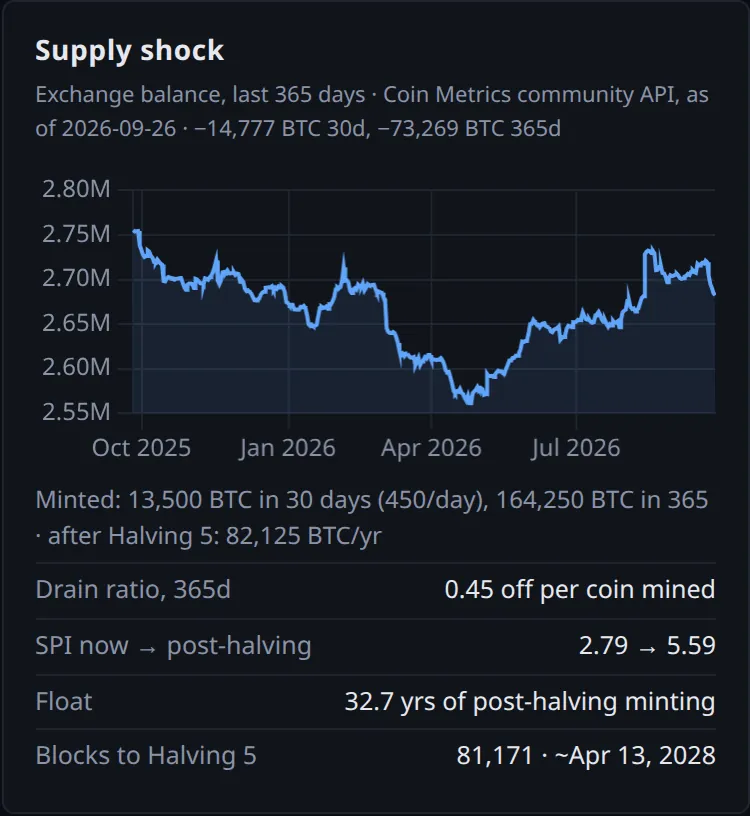
Task: Click the "0.45 off per coin mined" value
Action: (x=580, y=590)
